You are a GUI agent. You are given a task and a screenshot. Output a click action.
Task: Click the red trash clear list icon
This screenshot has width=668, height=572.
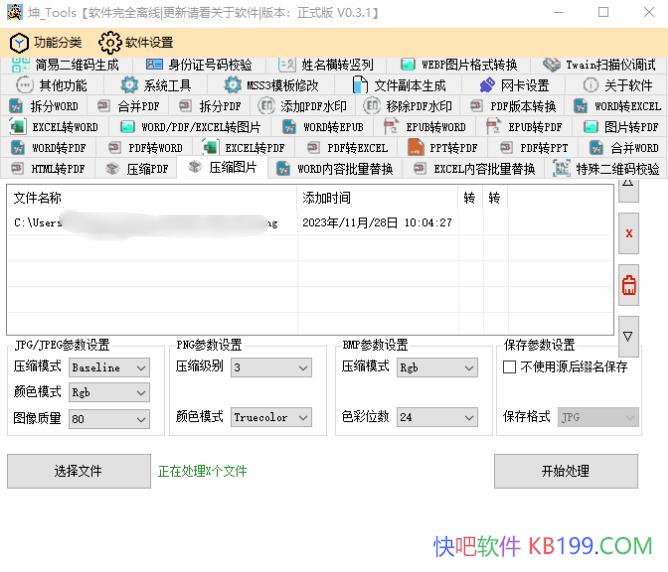click(x=628, y=286)
